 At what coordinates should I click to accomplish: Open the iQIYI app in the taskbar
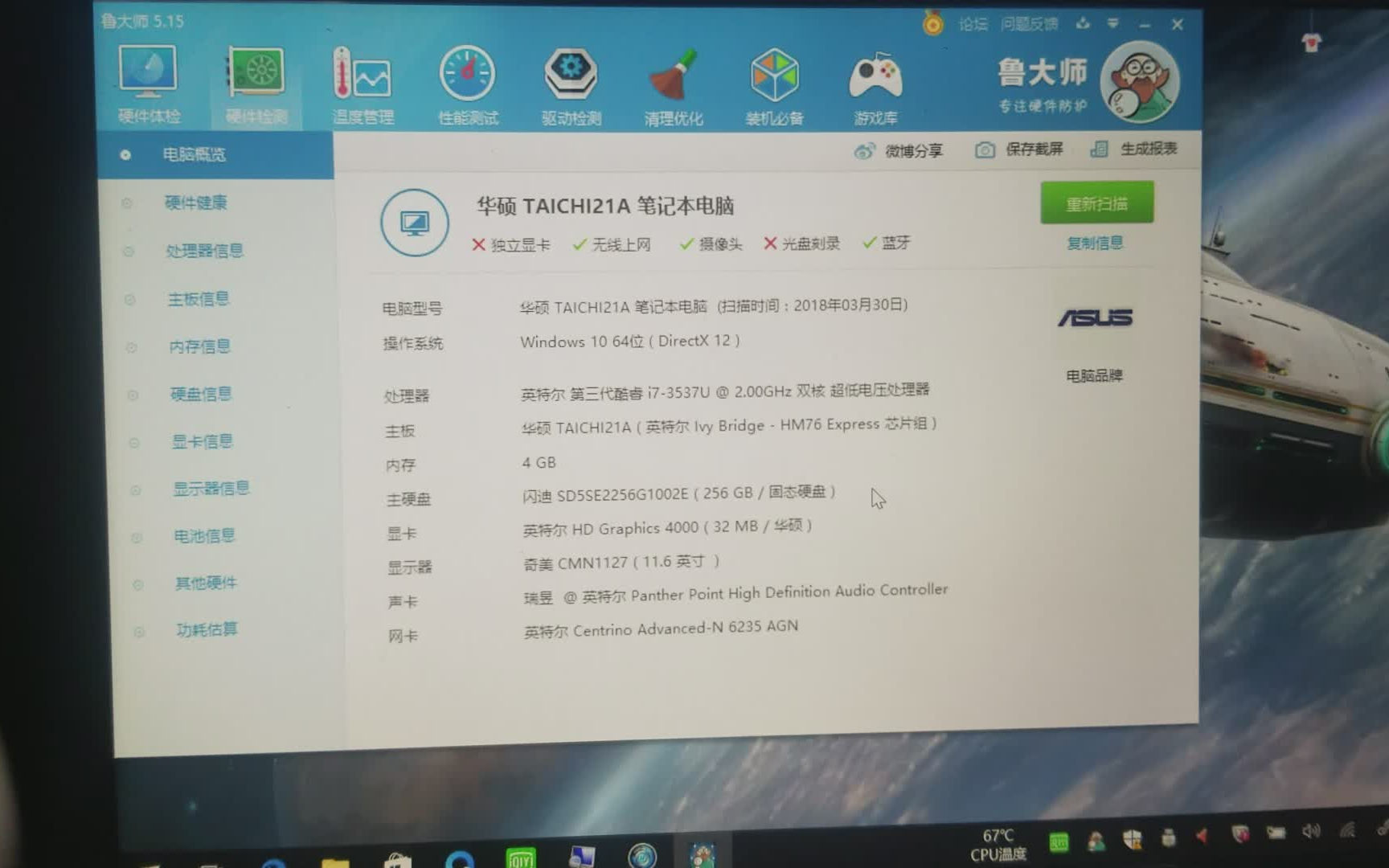coord(522,858)
